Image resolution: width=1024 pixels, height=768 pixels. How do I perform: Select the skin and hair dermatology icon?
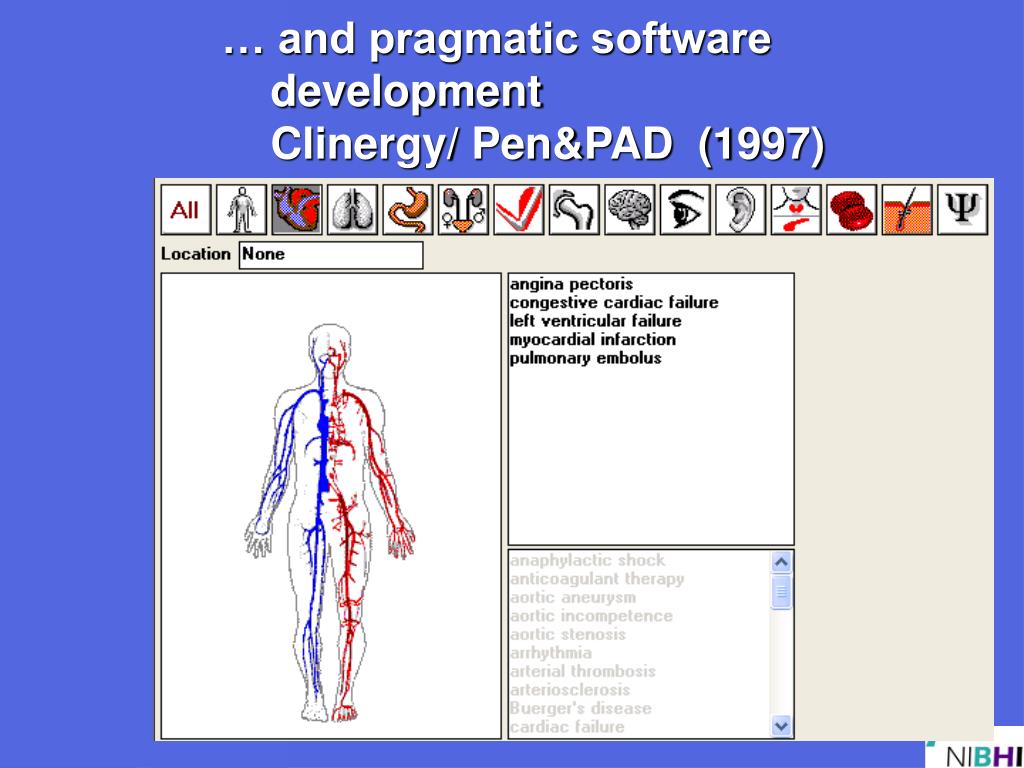(908, 210)
